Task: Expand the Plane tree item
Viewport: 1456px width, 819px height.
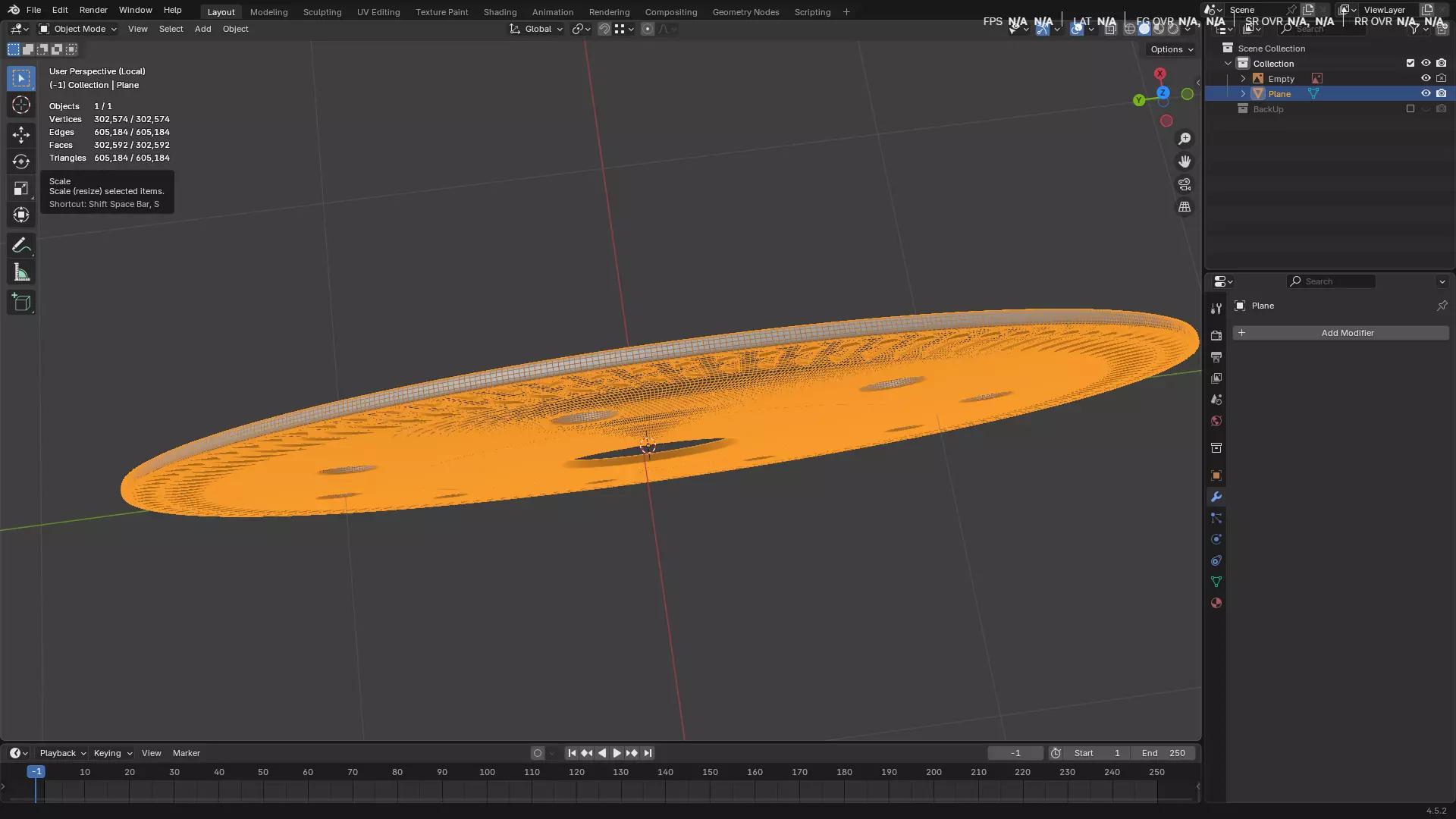Action: tap(1243, 93)
